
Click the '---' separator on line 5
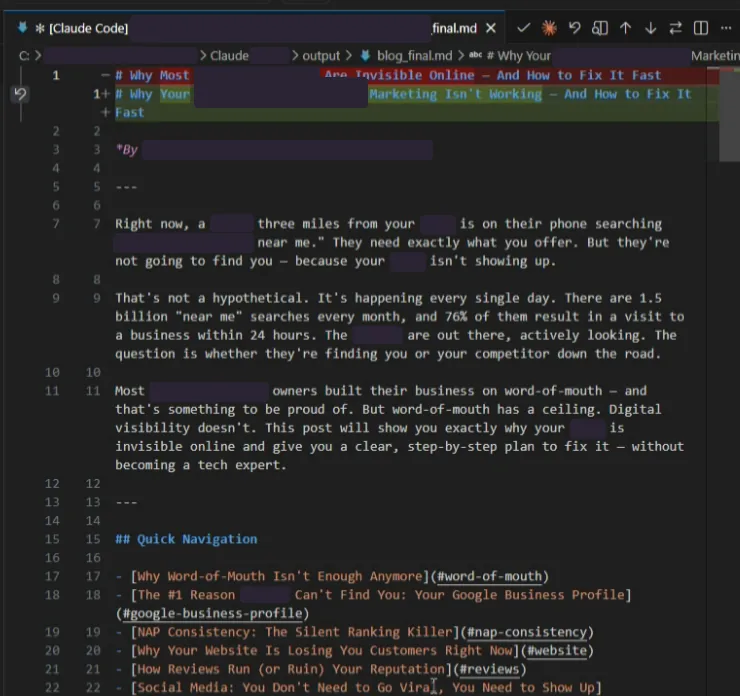pos(126,187)
